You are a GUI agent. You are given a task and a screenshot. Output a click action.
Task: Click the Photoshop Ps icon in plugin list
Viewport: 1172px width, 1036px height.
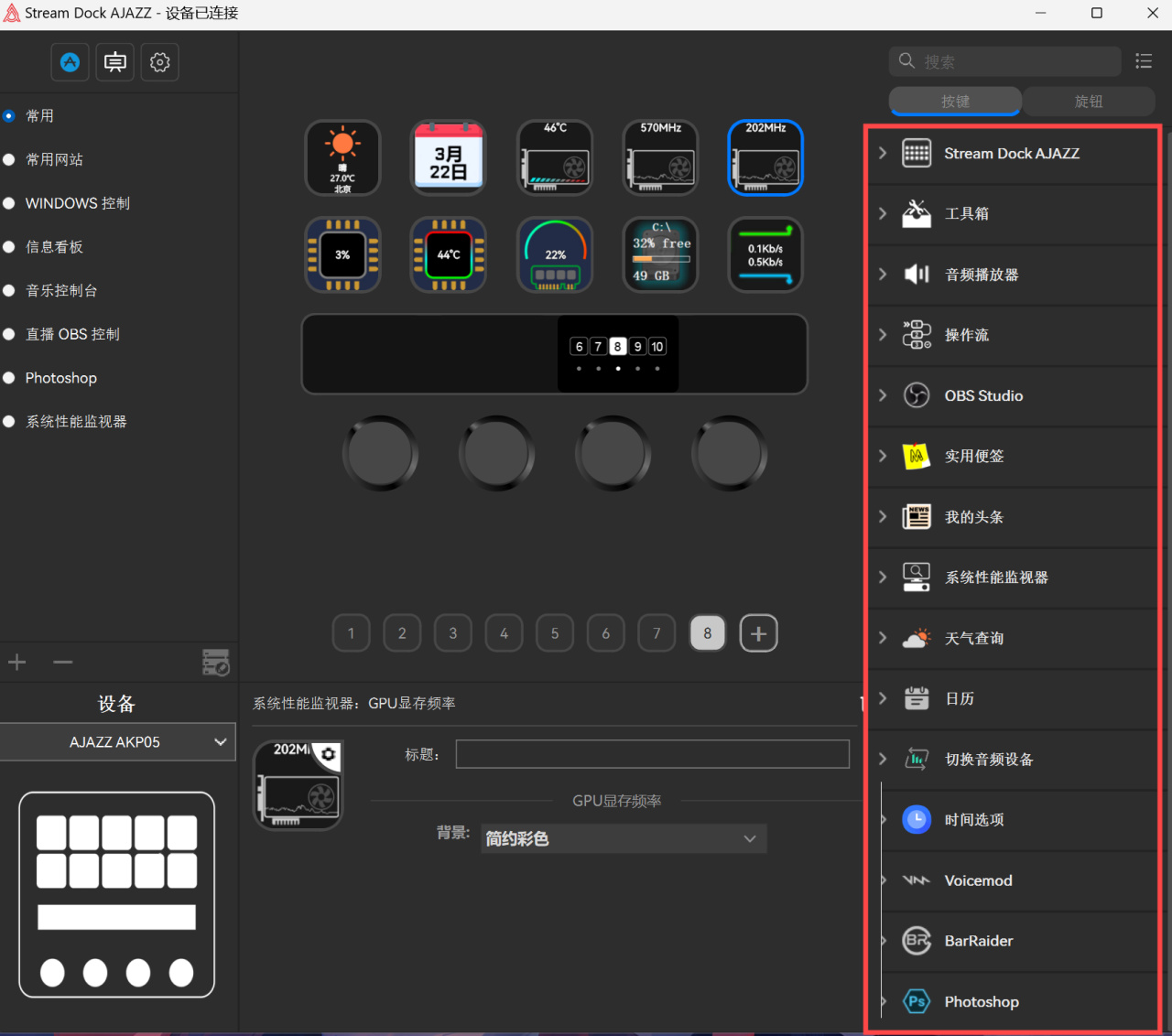[917, 1001]
